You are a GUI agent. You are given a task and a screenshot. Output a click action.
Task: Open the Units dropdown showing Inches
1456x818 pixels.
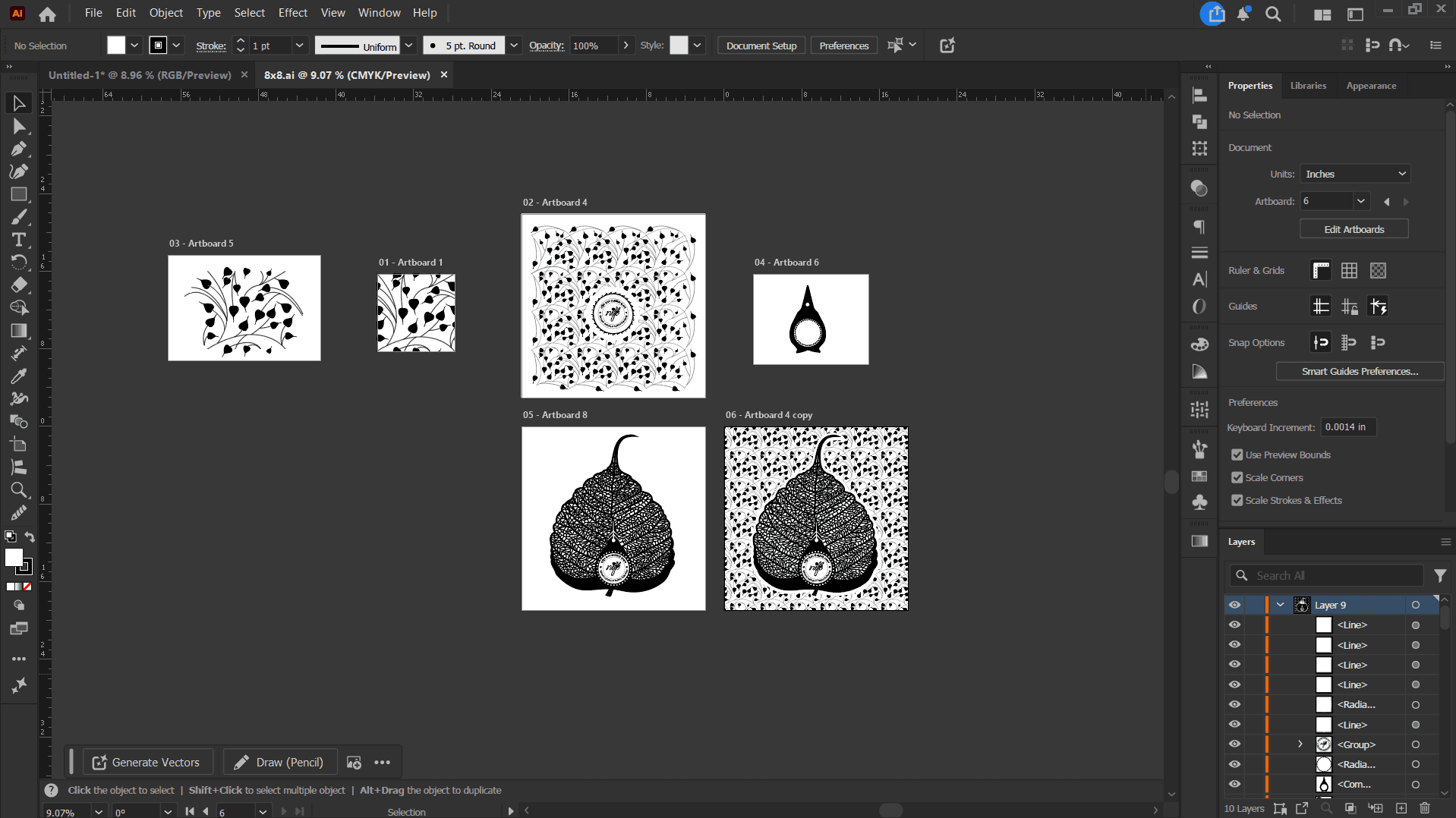(x=1355, y=174)
